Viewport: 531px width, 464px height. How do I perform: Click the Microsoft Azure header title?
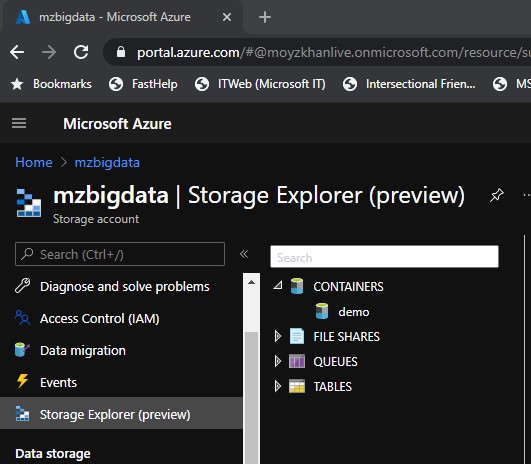pos(117,124)
